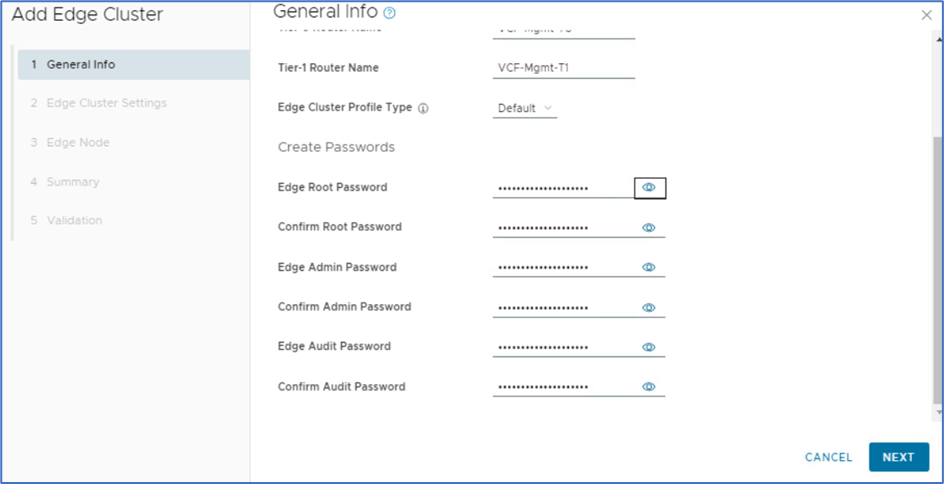944x484 pixels.
Task: Select the Validation step
Action: tap(74, 220)
